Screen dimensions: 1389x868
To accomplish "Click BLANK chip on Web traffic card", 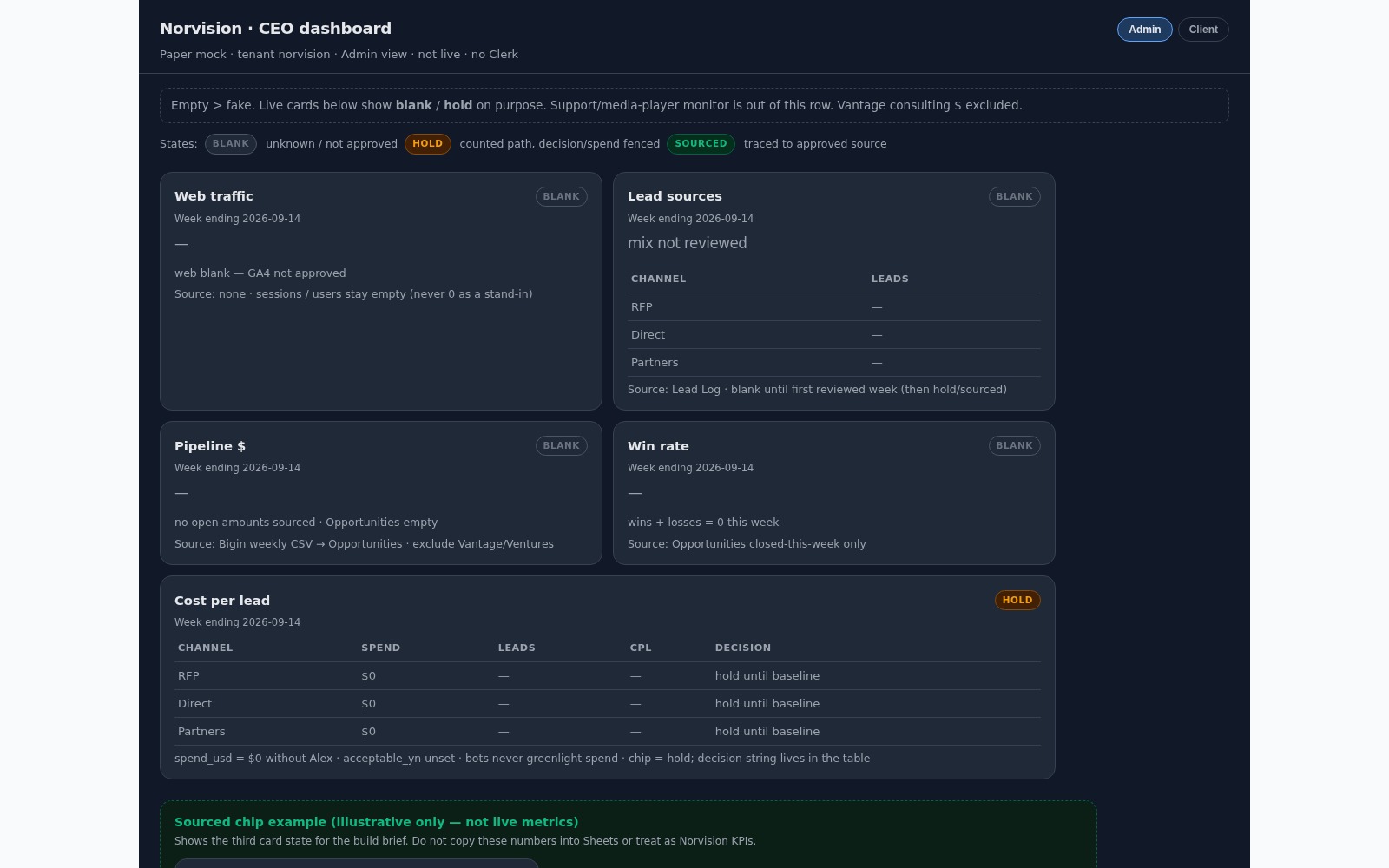I will tap(561, 197).
